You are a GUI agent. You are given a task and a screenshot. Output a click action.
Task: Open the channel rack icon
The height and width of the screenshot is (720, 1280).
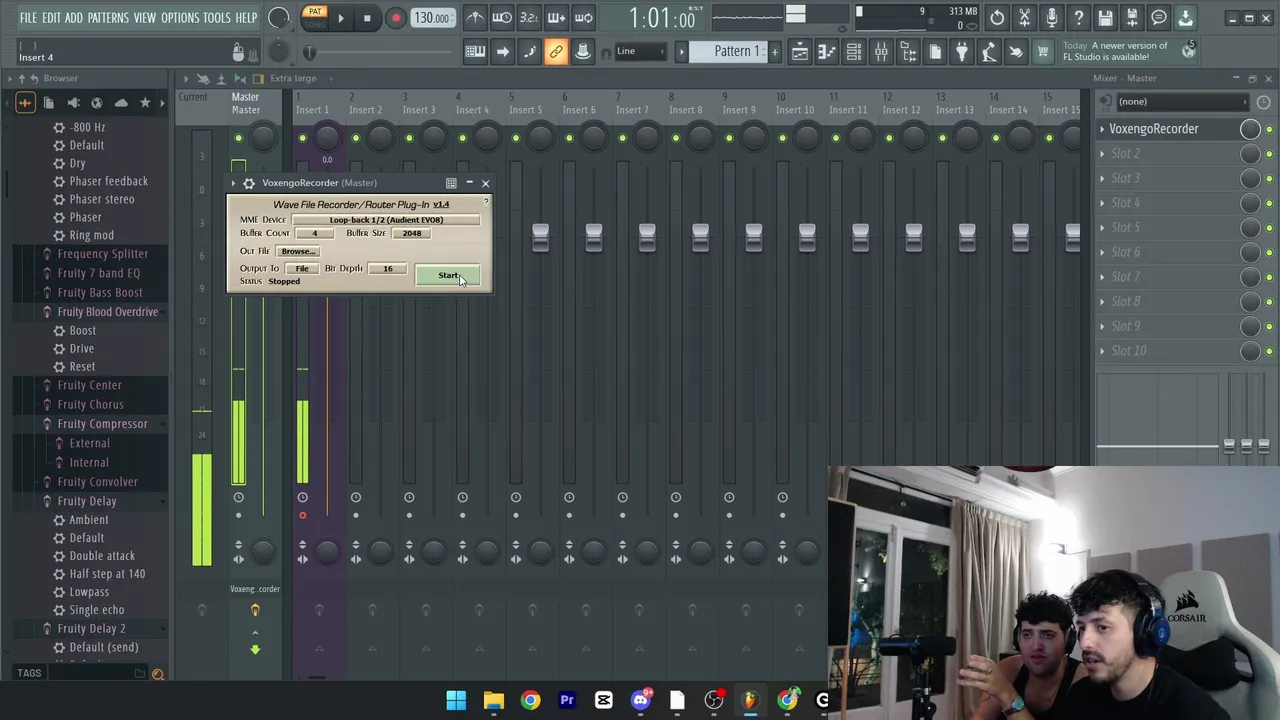tap(854, 52)
